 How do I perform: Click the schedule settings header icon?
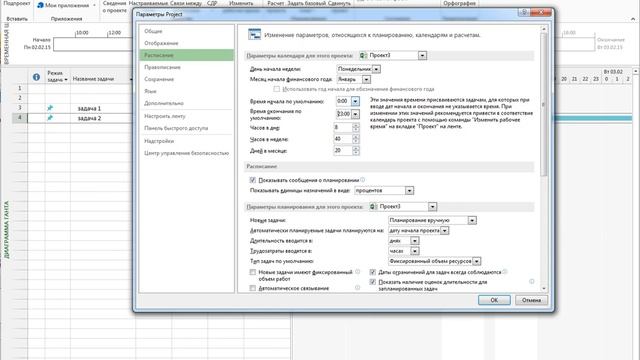click(x=254, y=35)
